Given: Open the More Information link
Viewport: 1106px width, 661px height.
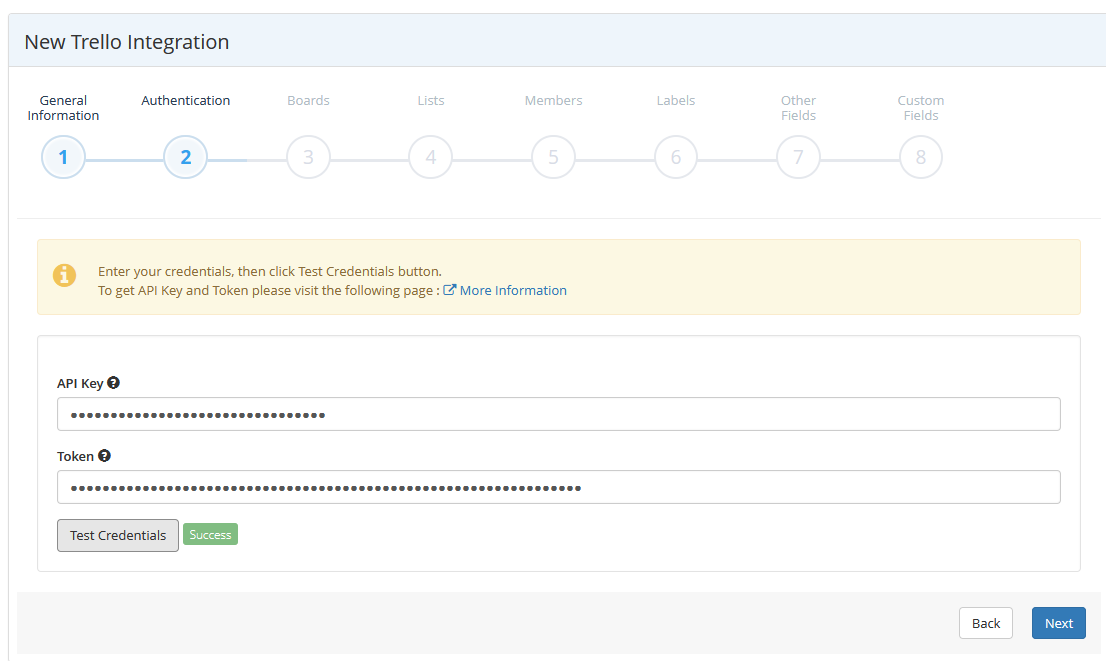Looking at the screenshot, I should [514, 290].
